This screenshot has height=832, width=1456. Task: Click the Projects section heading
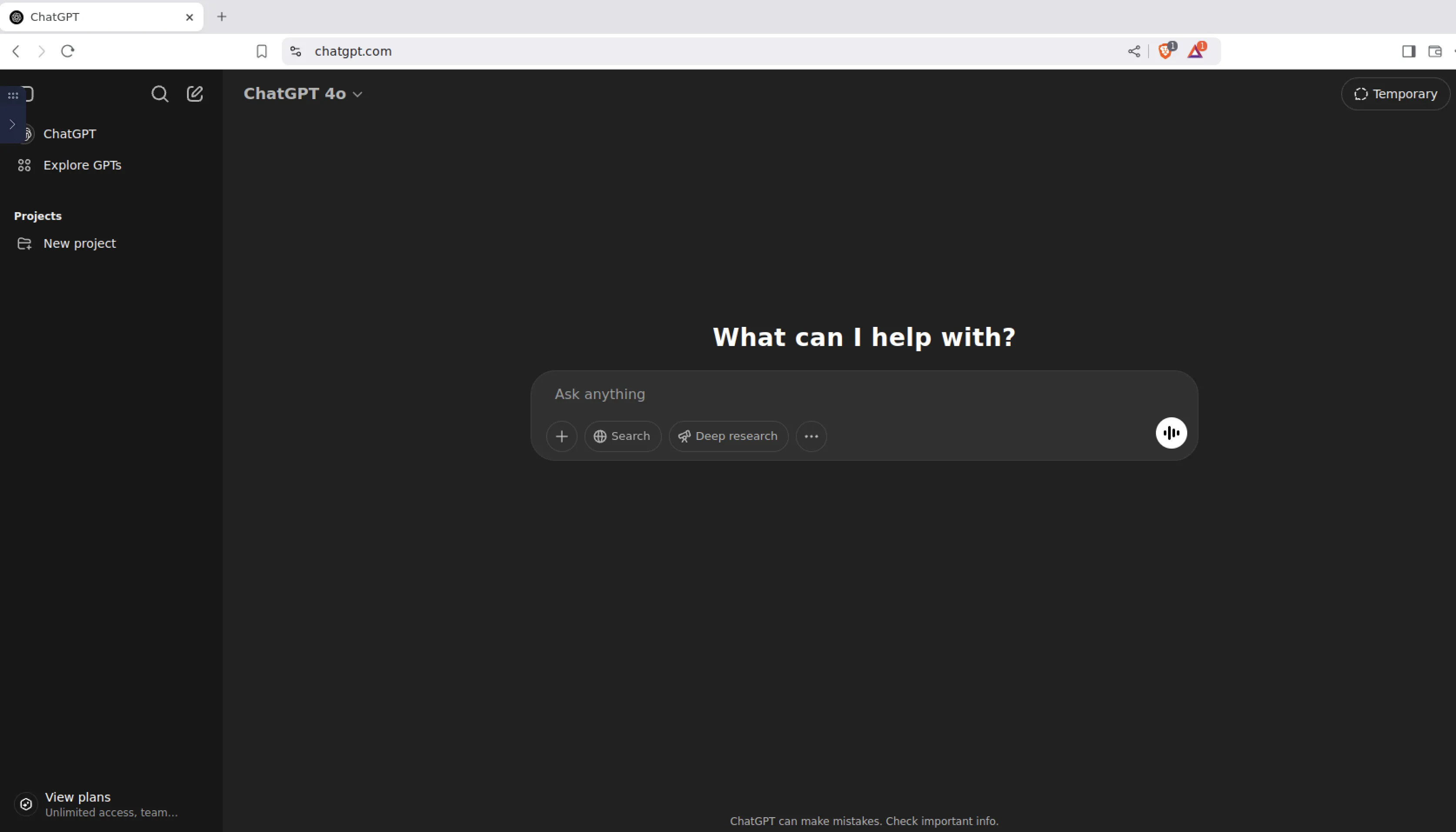[38, 216]
